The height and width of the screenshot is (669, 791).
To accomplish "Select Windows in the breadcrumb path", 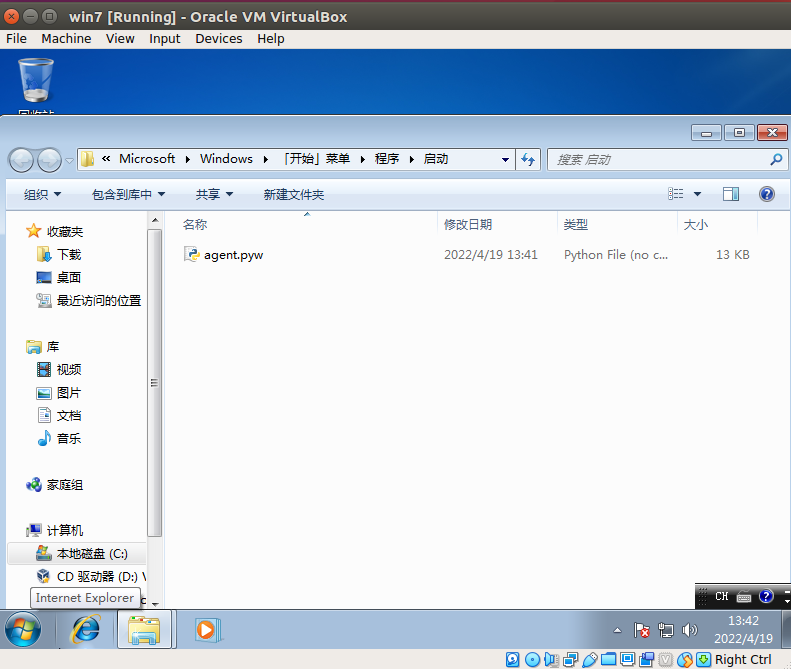I will 226,159.
